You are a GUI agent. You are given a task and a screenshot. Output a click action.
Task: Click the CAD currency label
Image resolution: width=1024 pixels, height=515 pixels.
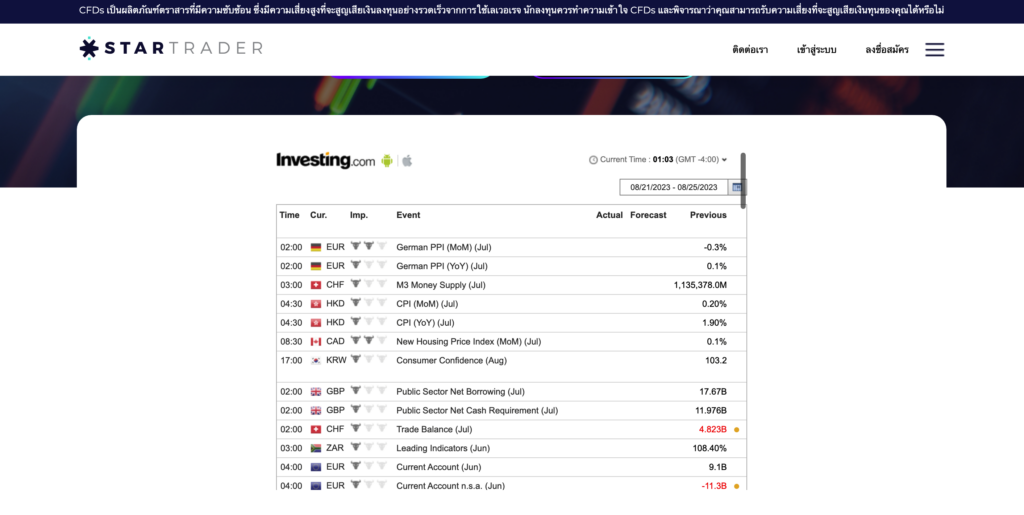tap(336, 342)
